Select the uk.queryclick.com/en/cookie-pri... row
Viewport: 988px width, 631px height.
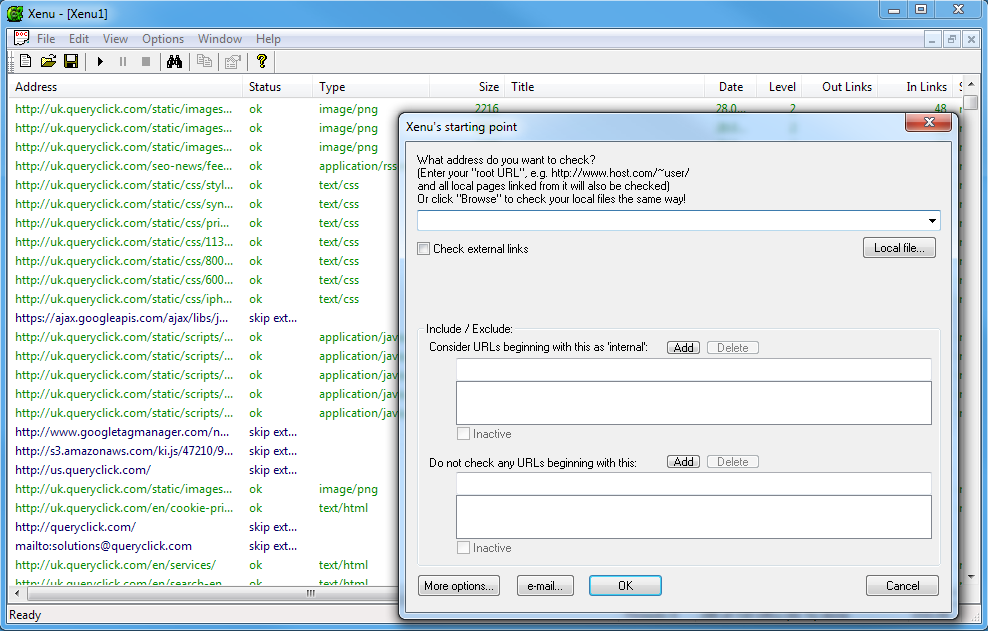pos(204,508)
